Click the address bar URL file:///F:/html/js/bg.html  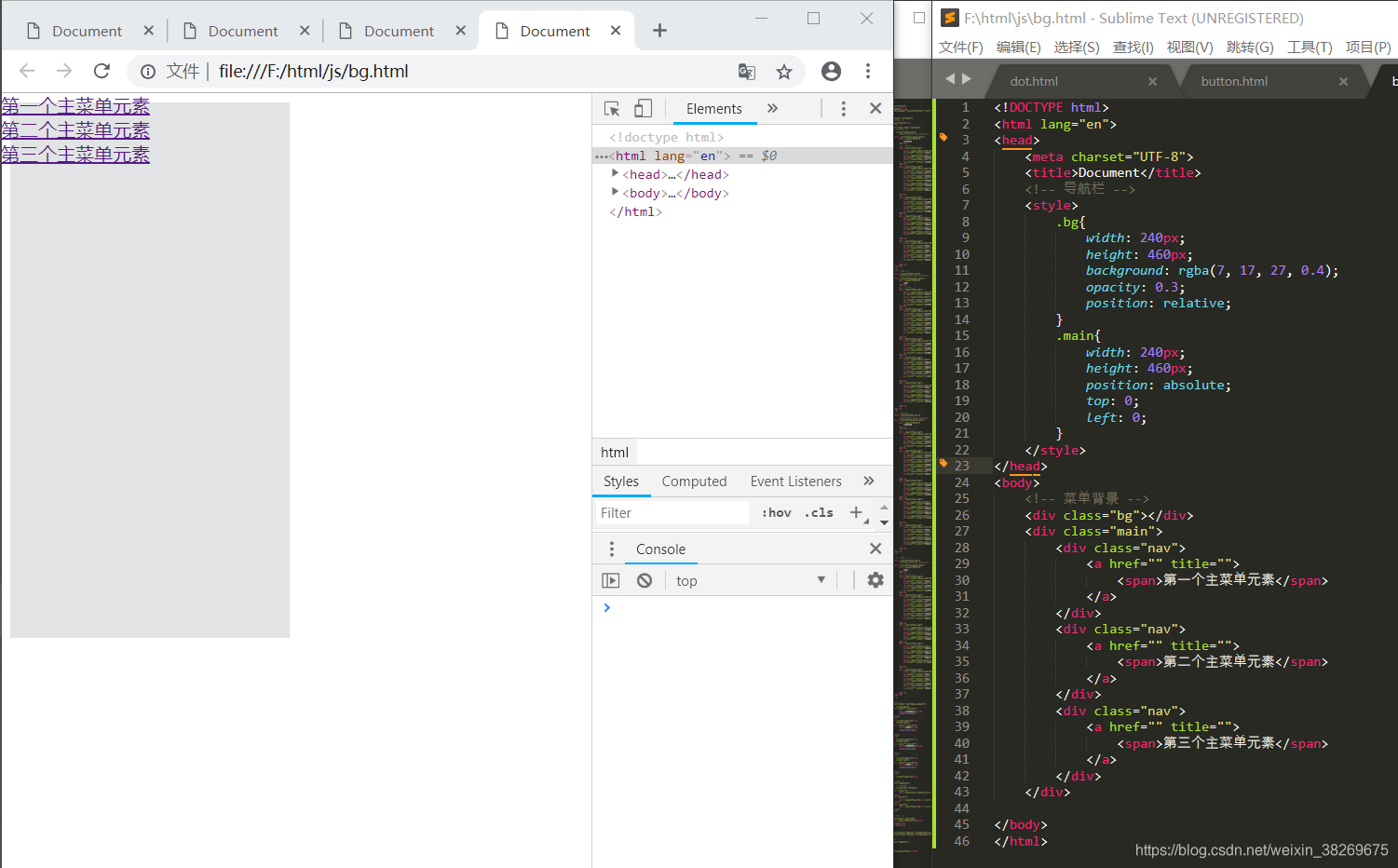(x=314, y=72)
